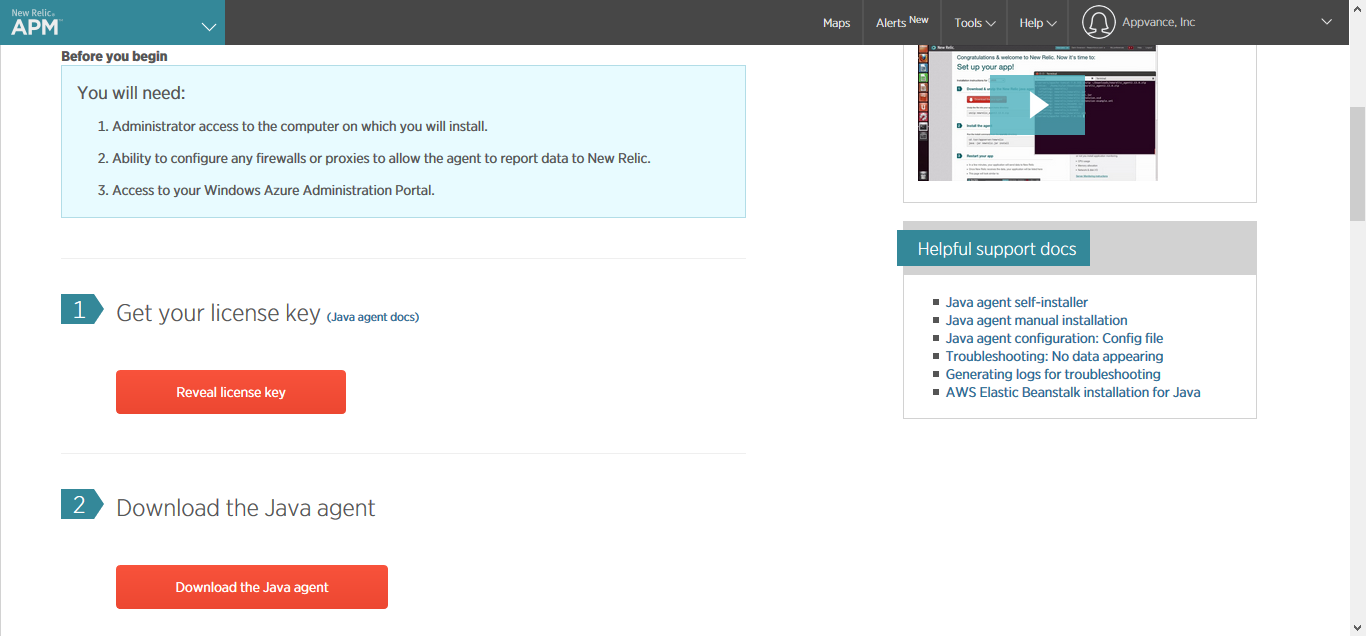Expand the Help dropdown menu
1366x636 pixels.
coord(1038,23)
